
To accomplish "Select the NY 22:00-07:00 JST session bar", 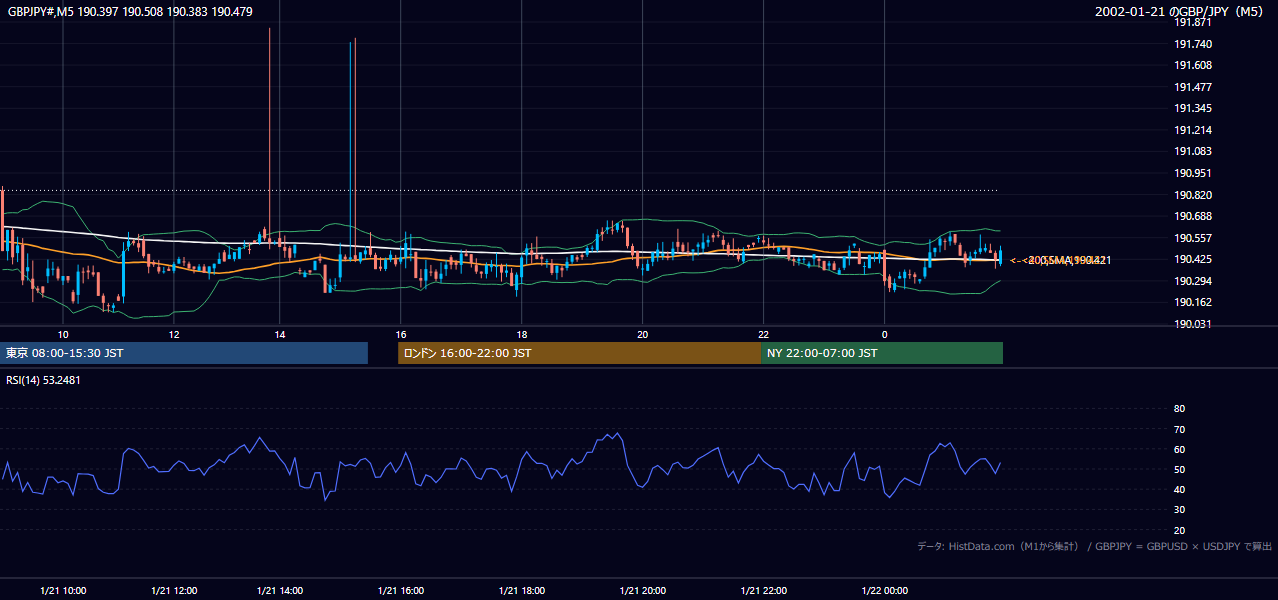I will pos(882,353).
